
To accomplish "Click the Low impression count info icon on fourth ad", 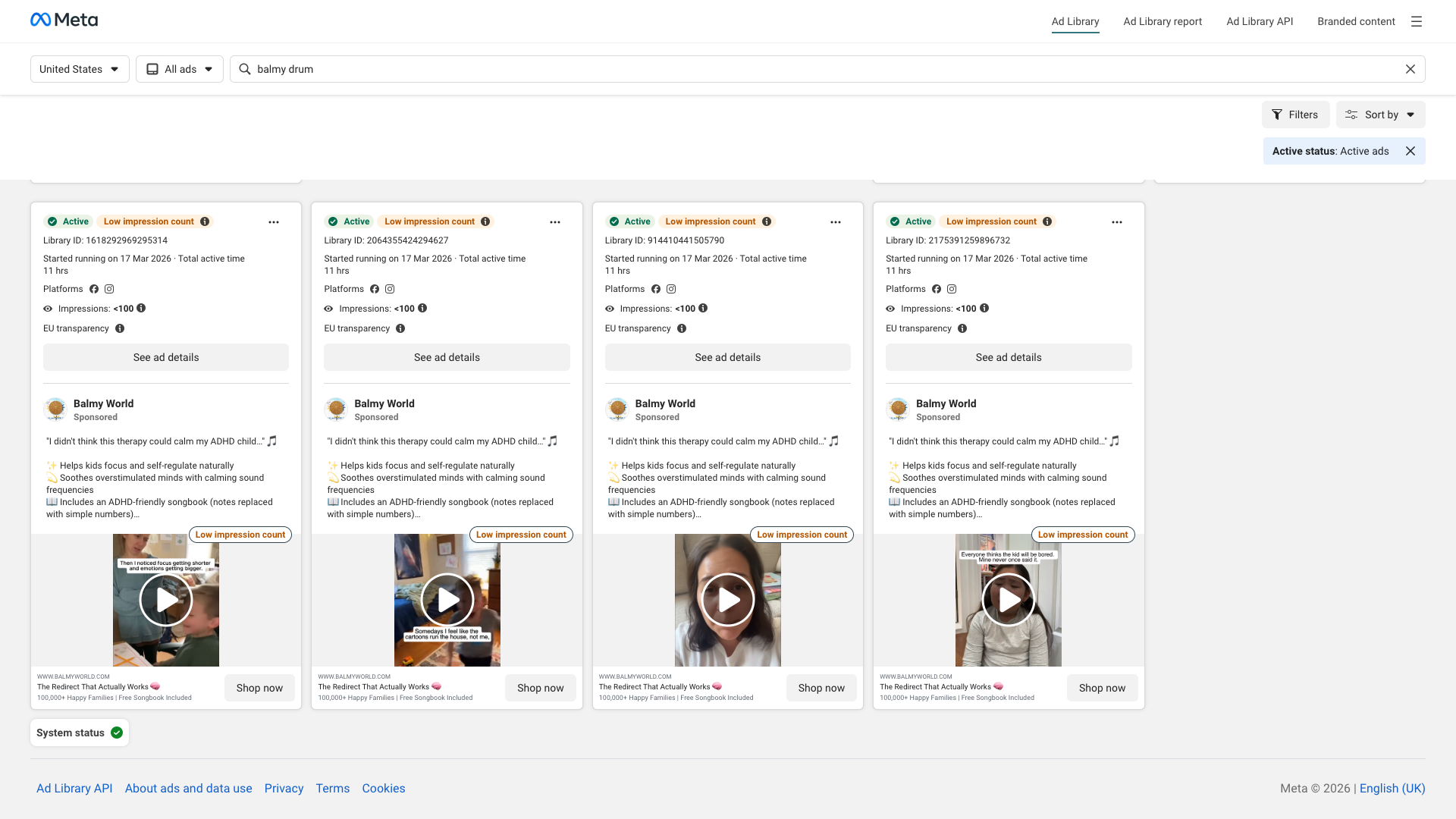I will coord(1047,221).
